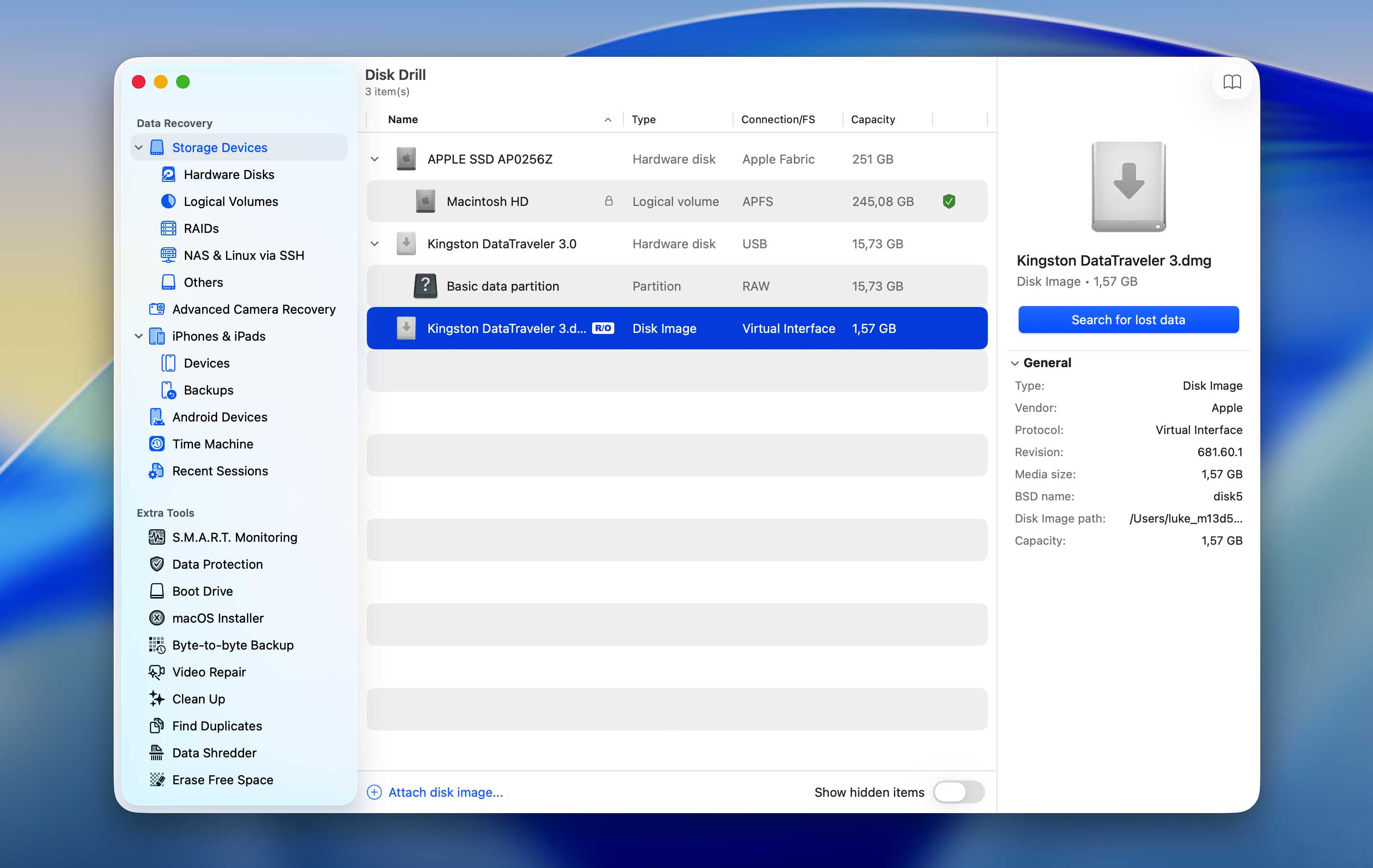Click the Devices phone icon

[x=168, y=363]
